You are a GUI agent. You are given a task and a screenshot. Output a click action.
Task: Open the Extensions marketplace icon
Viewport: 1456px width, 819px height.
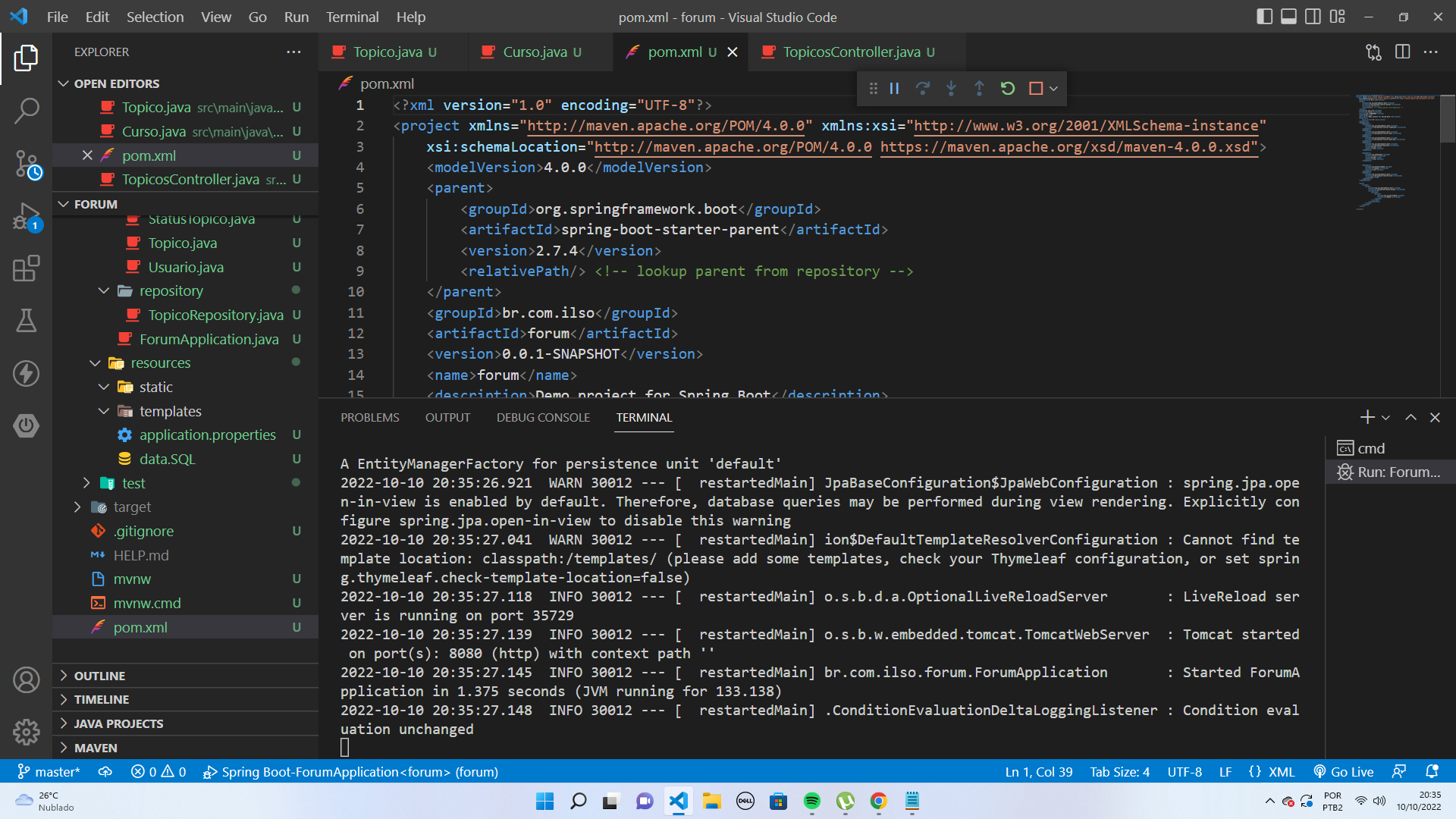tap(27, 268)
